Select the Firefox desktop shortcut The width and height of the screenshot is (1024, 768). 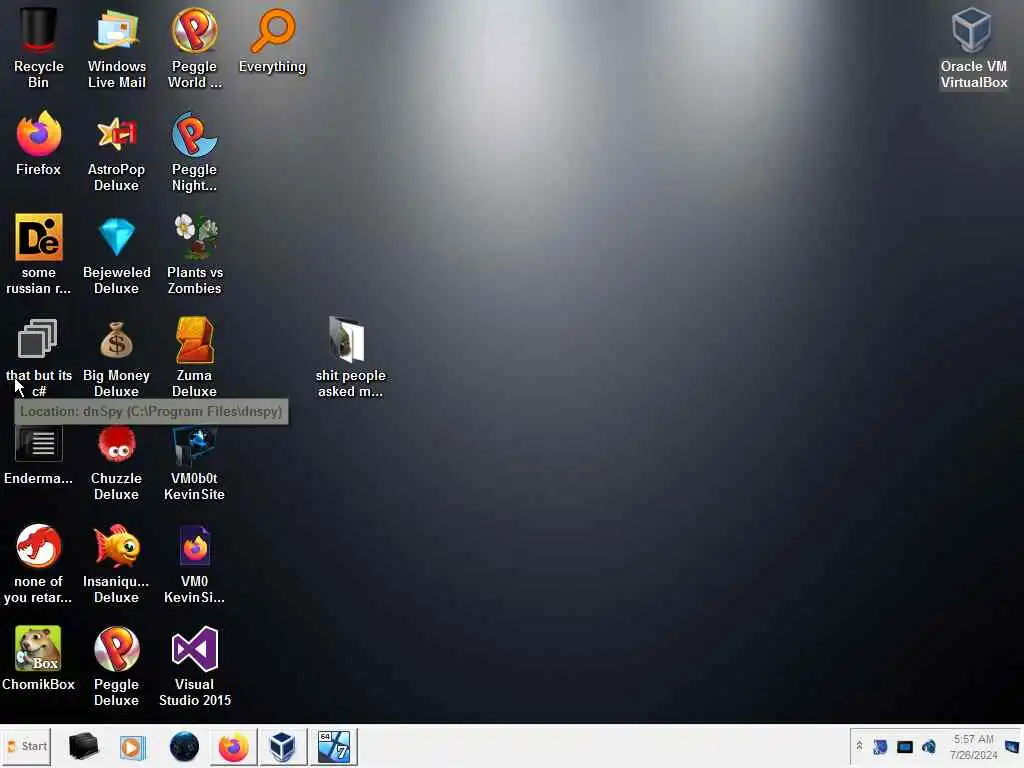39,144
